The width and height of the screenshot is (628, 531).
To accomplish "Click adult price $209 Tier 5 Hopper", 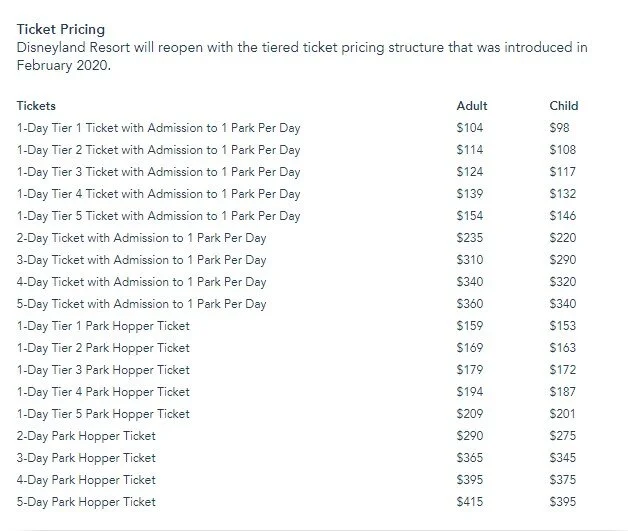I will (469, 414).
